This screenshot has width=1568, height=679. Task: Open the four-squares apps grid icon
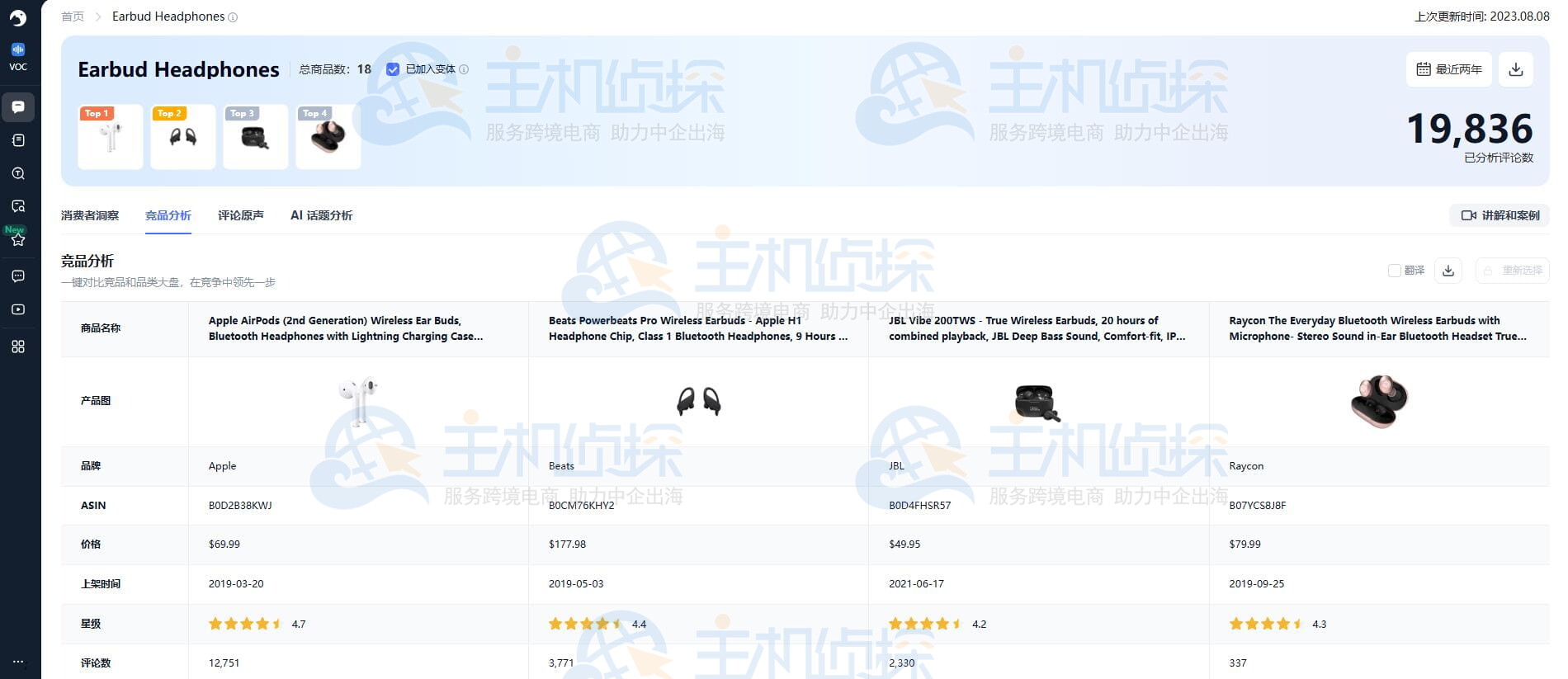pyautogui.click(x=18, y=347)
